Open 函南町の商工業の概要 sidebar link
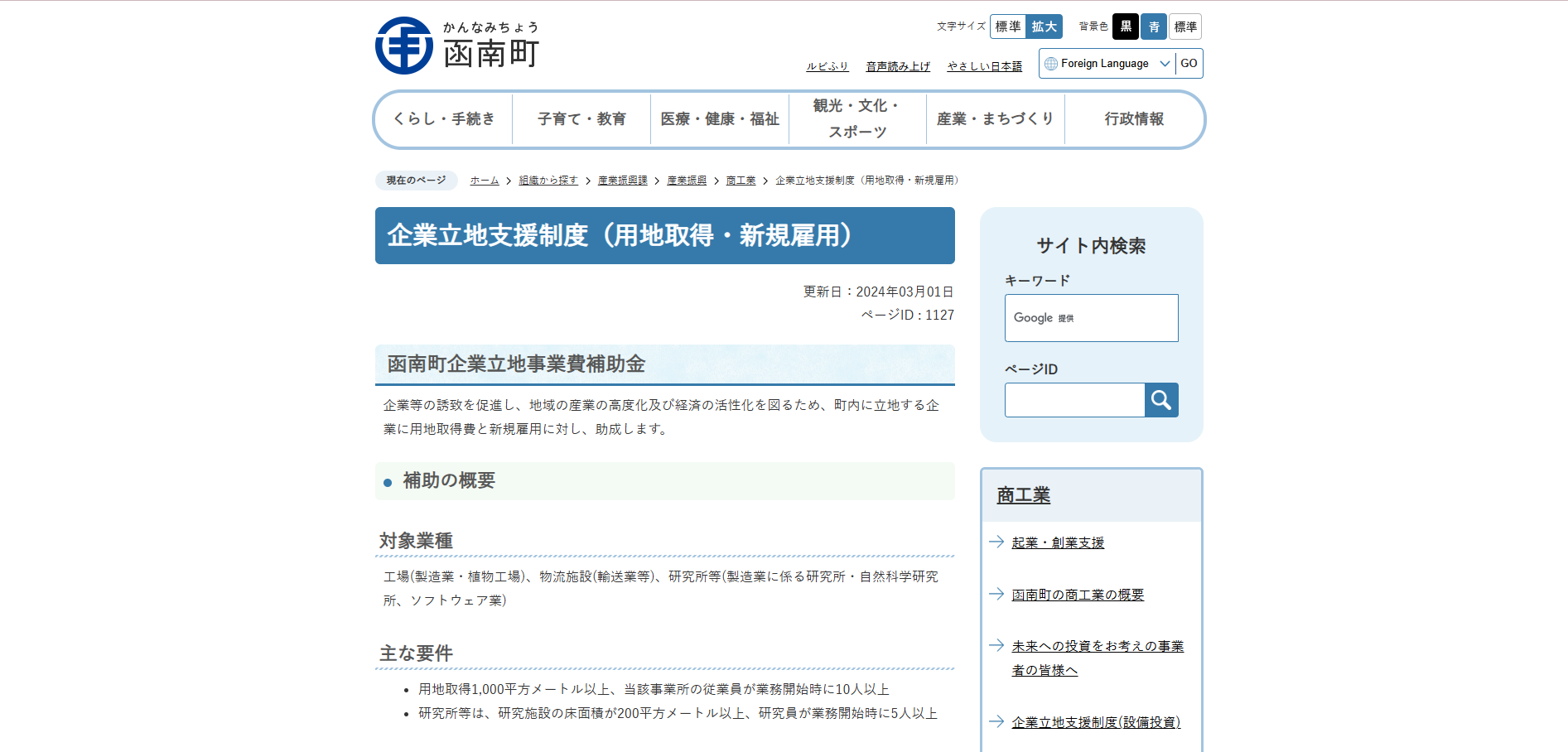Image resolution: width=1568 pixels, height=752 pixels. coord(1078,595)
